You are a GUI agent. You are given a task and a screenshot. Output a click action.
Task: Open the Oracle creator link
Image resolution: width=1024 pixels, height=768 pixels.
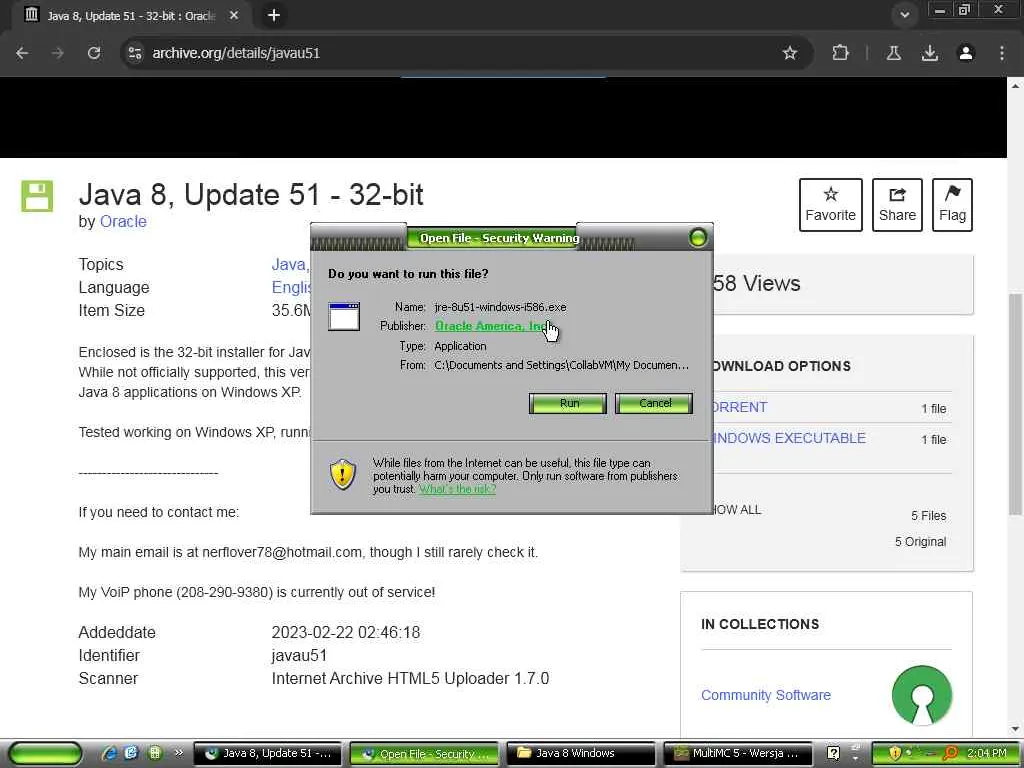[123, 221]
